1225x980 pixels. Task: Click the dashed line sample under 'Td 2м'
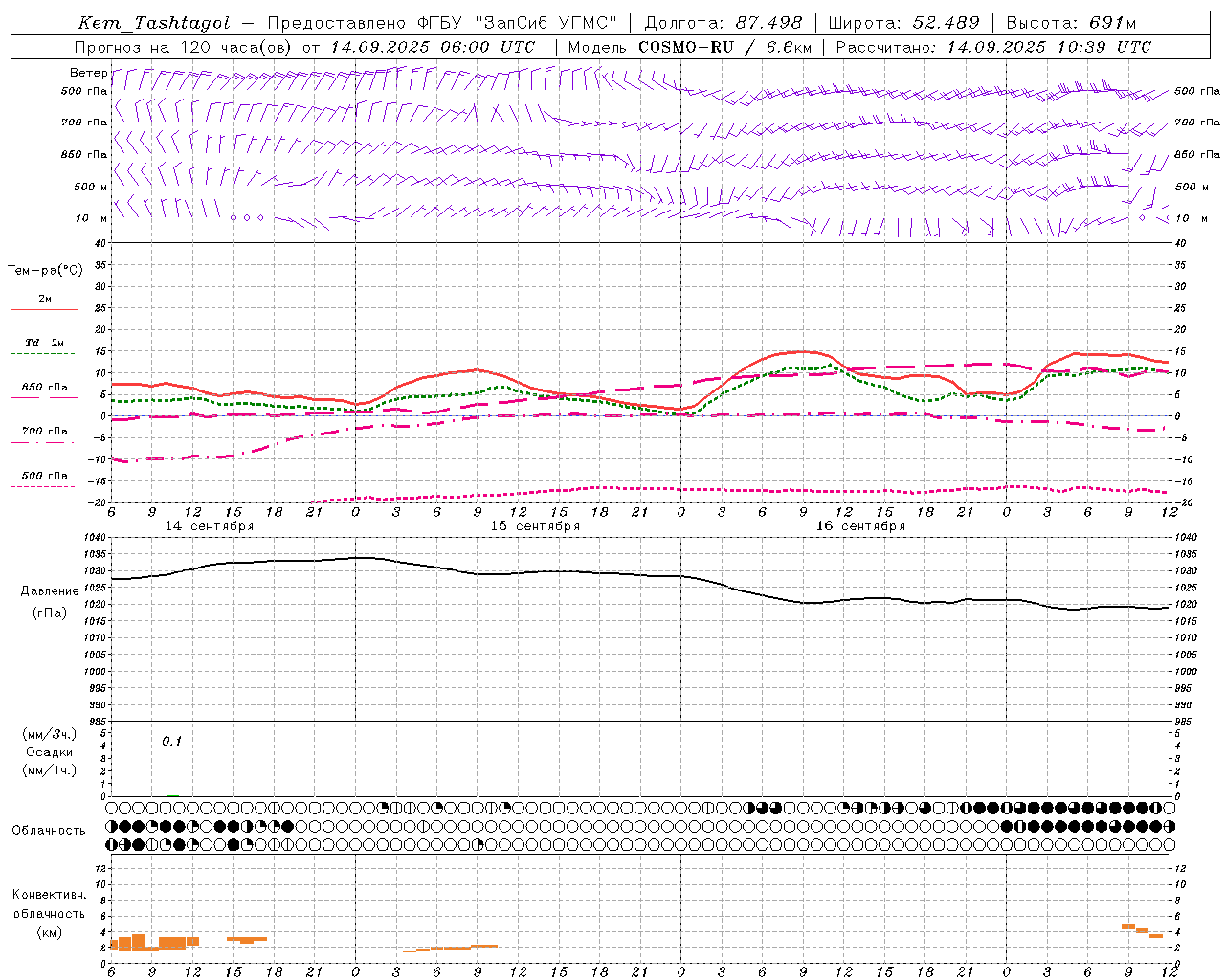[44, 354]
